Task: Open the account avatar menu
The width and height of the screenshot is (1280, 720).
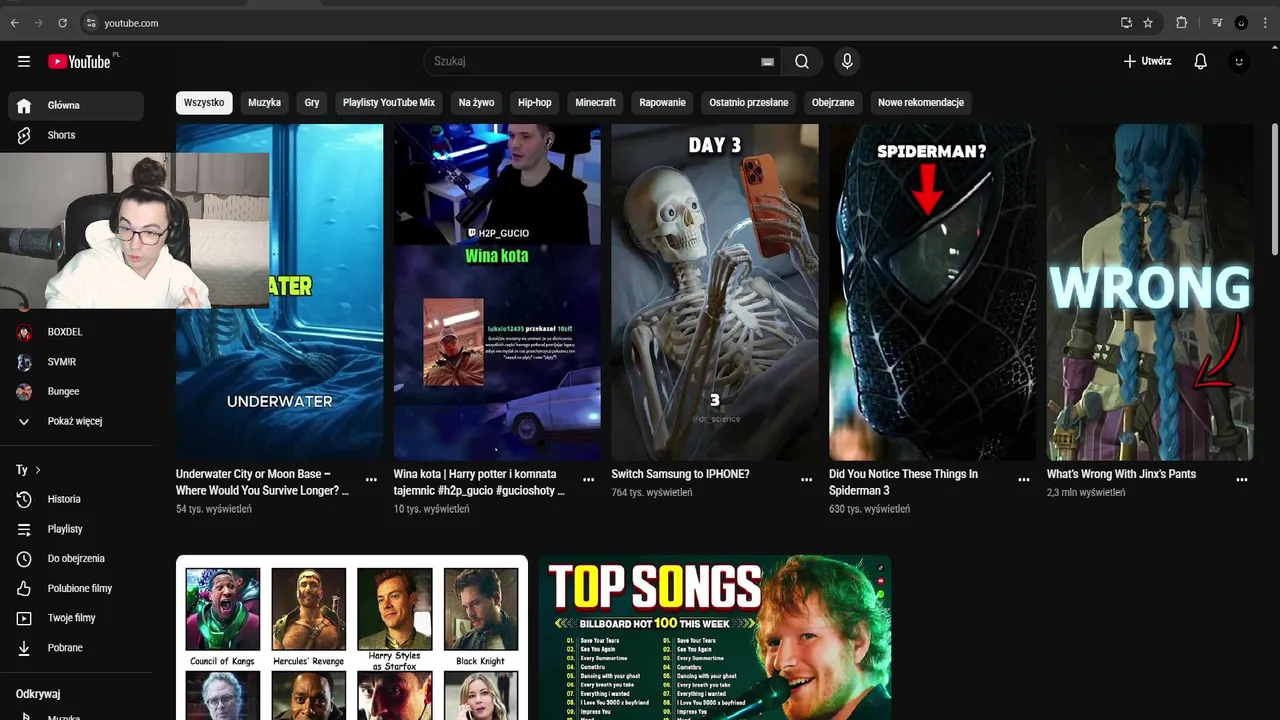Action: (x=1239, y=61)
